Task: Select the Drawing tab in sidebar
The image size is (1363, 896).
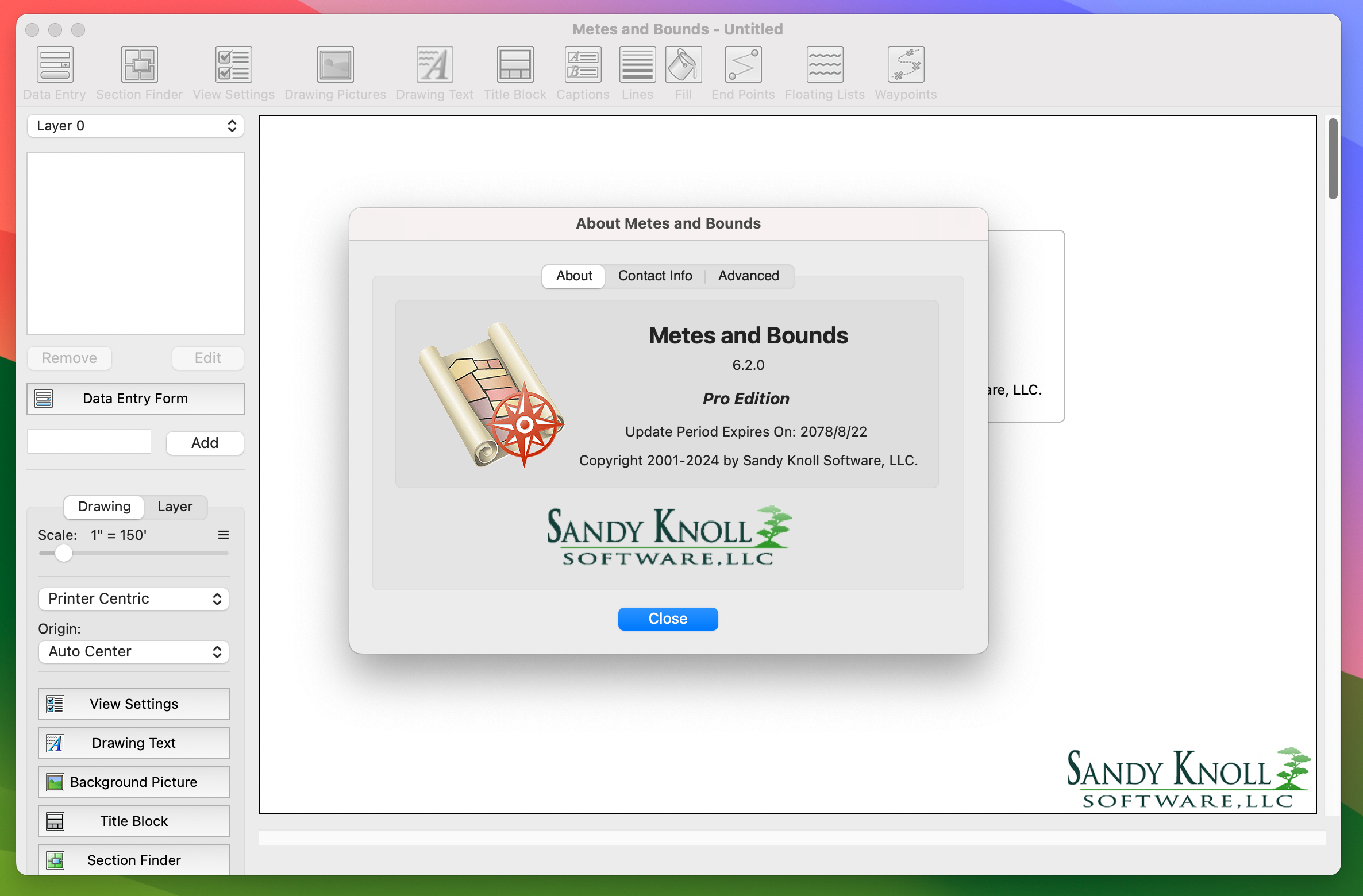Action: pyautogui.click(x=104, y=507)
